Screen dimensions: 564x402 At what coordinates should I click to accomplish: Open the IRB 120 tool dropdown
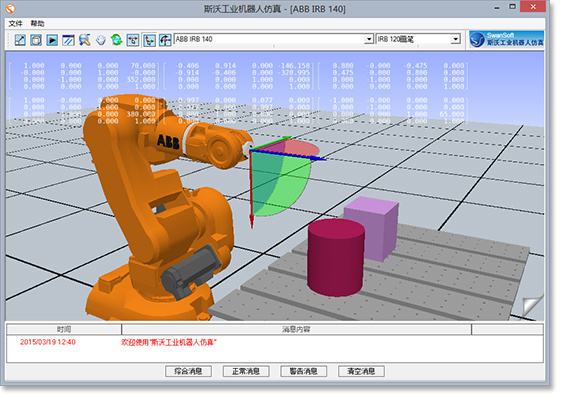click(x=455, y=39)
